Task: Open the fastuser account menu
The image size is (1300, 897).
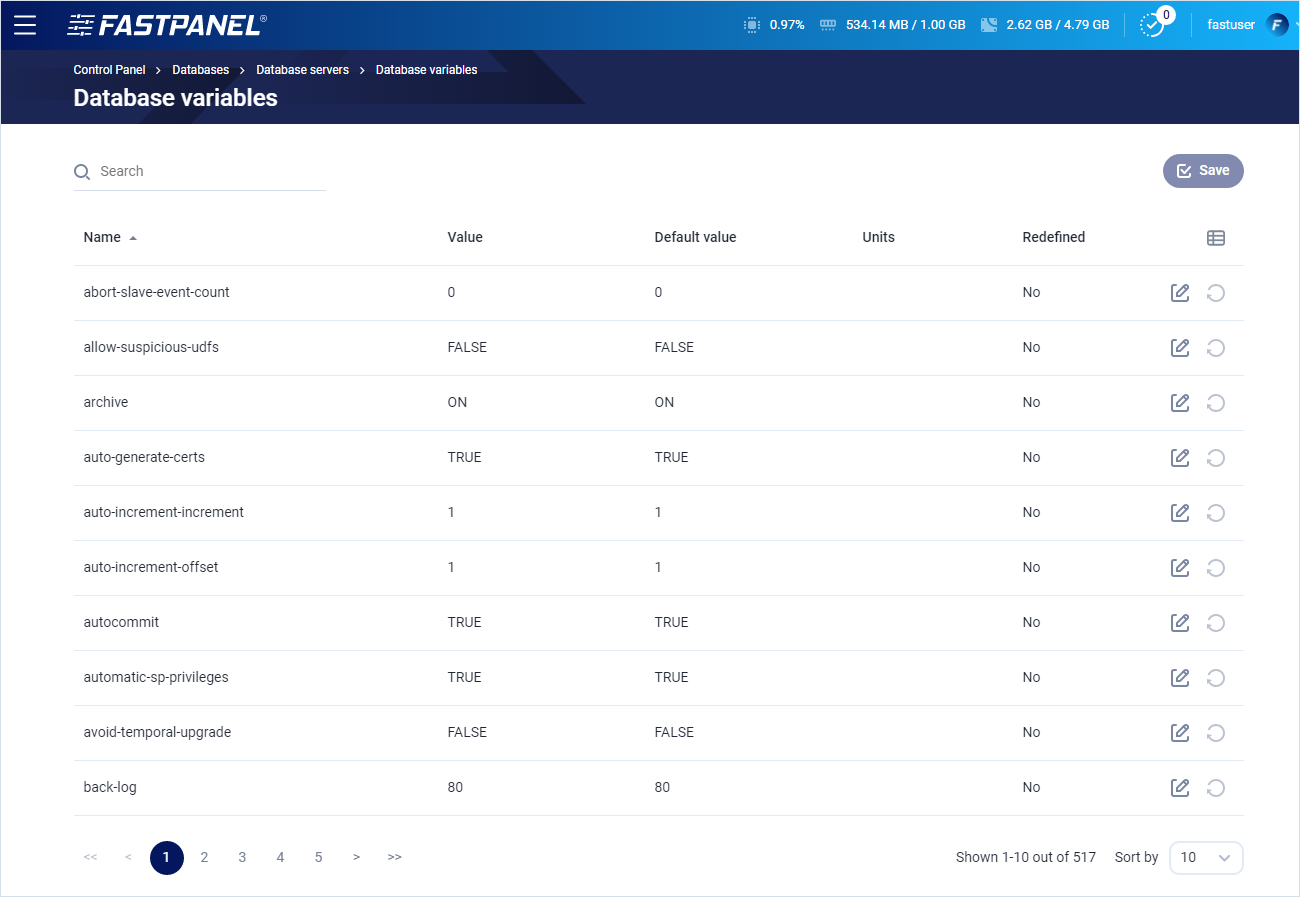Action: point(1231,25)
